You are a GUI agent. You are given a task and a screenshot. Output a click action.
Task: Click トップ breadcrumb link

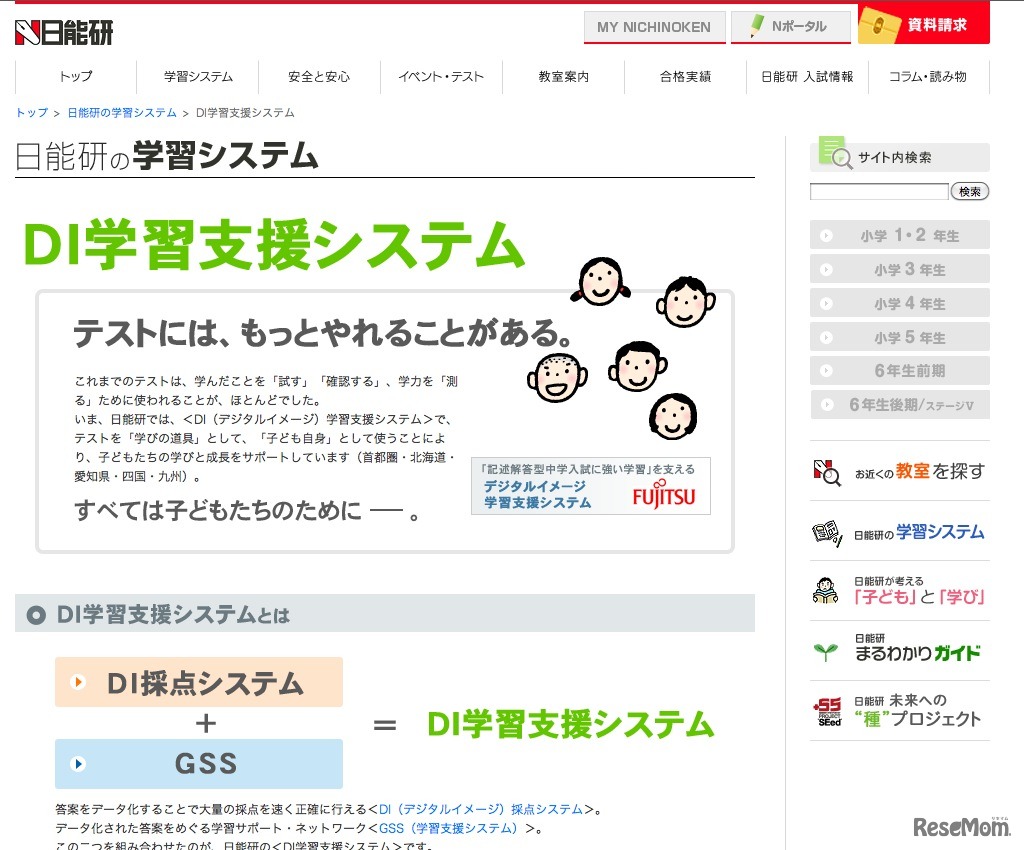click(x=32, y=113)
